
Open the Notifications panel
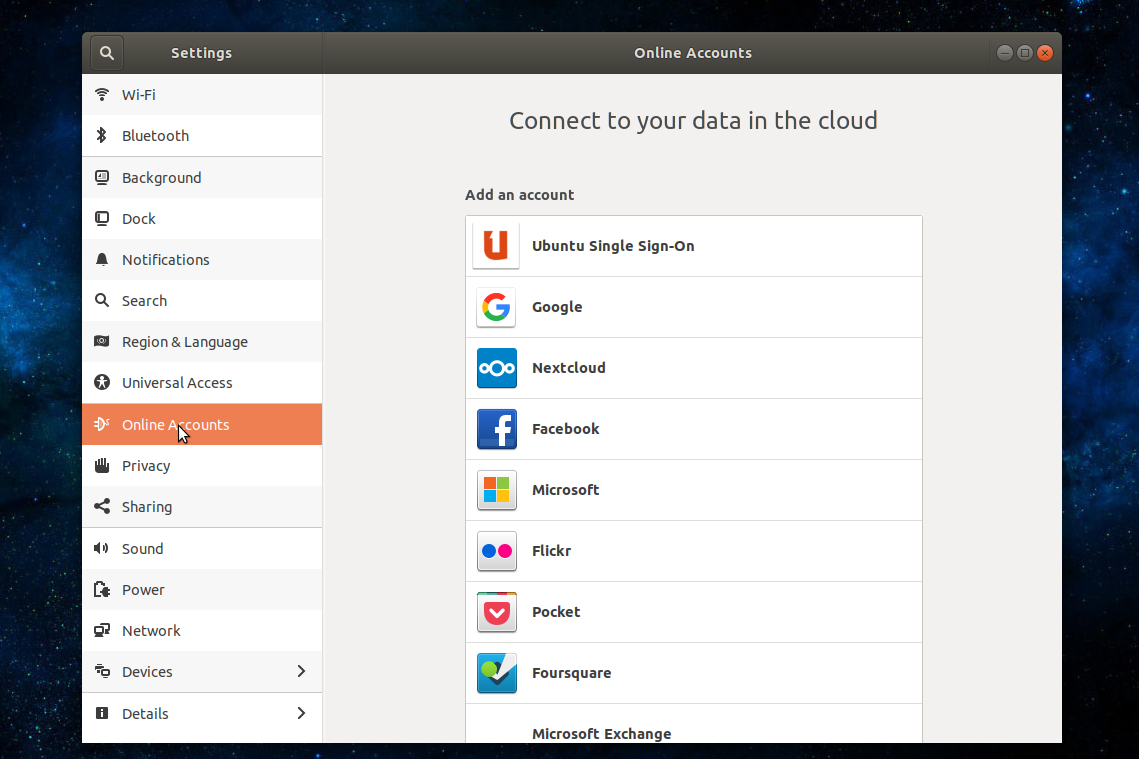202,259
